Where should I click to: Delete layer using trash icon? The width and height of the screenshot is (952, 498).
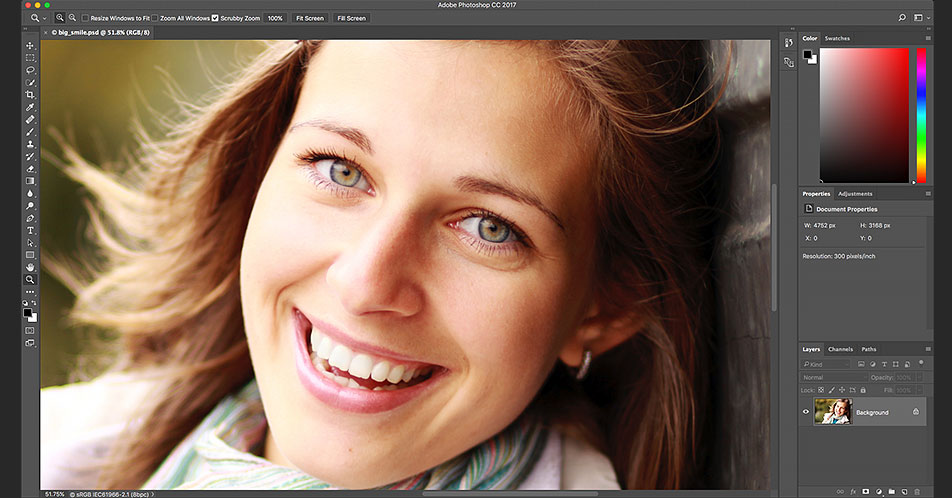(x=917, y=492)
